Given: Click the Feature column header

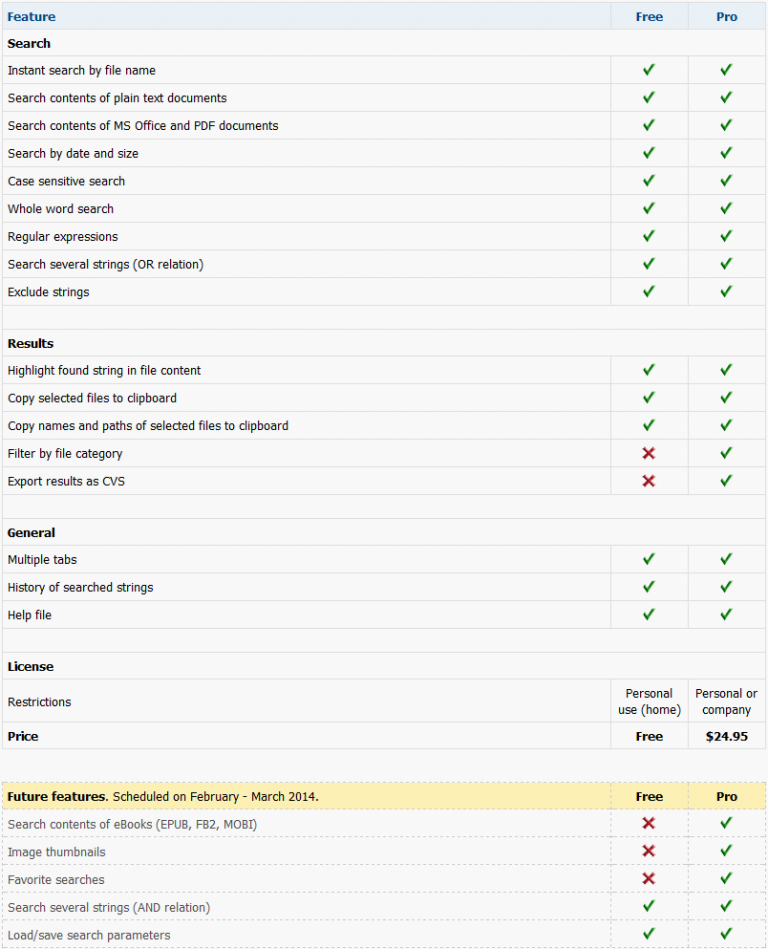Looking at the screenshot, I should click(x=32, y=17).
